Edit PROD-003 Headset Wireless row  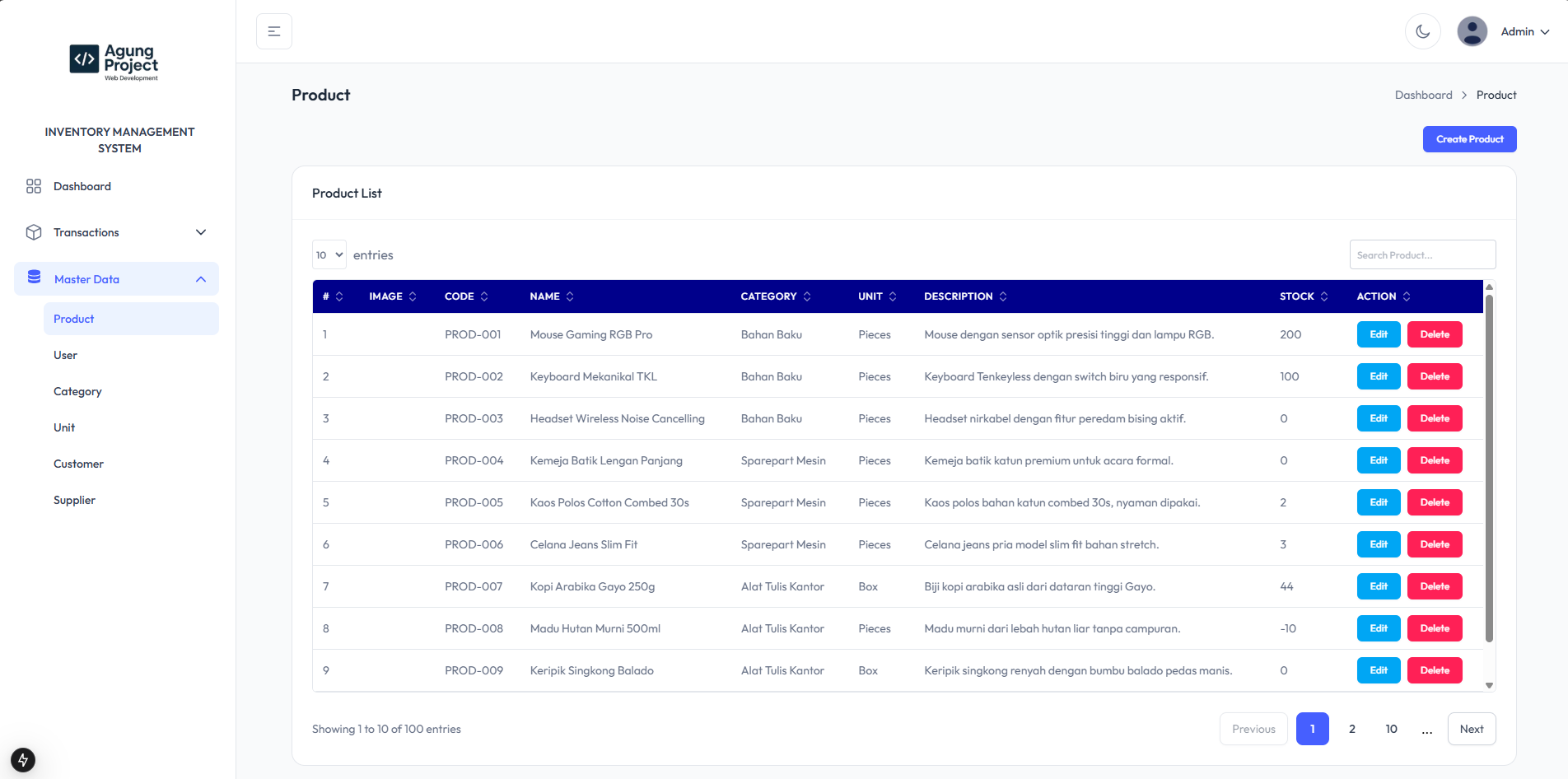[x=1379, y=418]
